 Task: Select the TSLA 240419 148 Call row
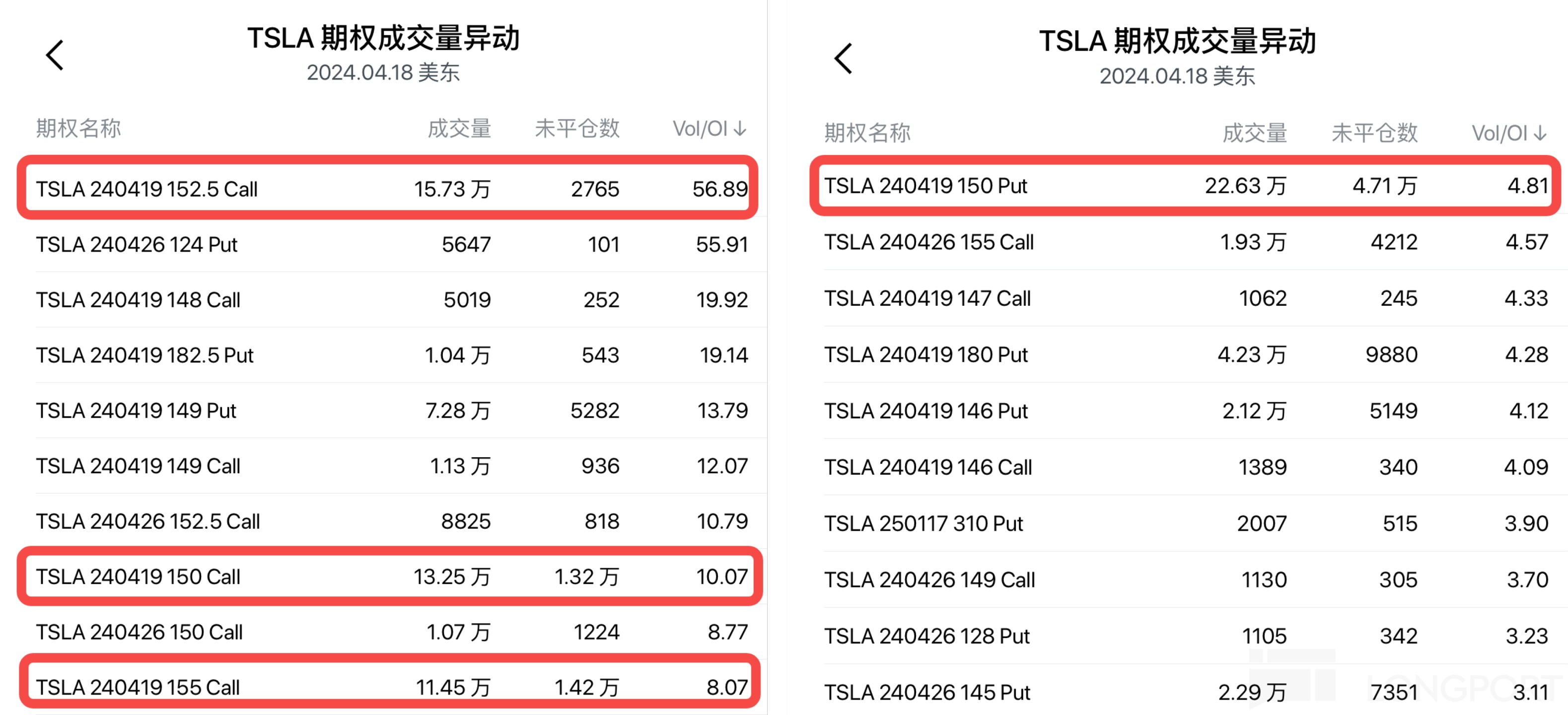point(138,300)
